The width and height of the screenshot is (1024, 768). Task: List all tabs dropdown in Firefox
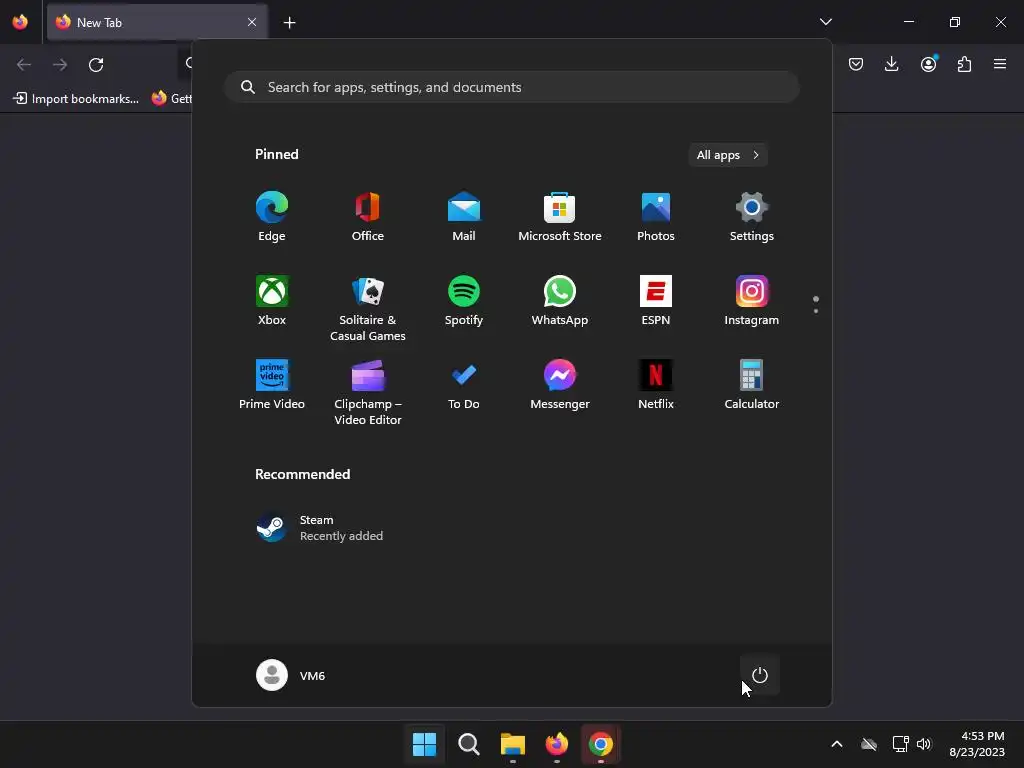(x=826, y=22)
